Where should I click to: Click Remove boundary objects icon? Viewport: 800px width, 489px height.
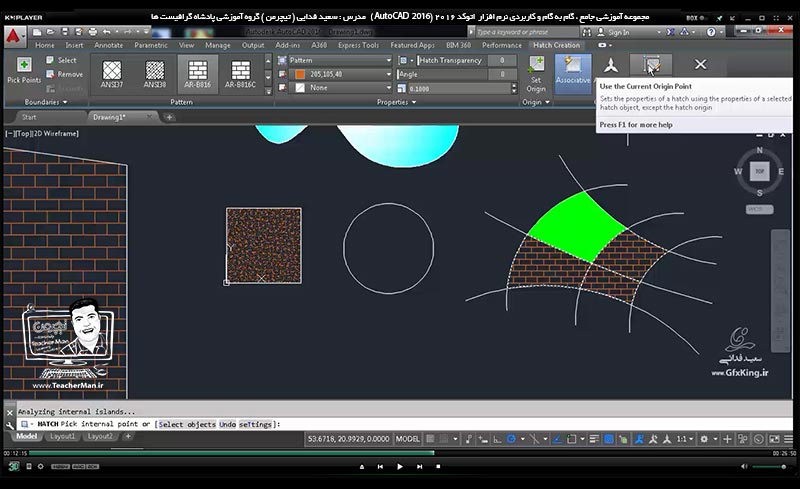pyautogui.click(x=50, y=74)
